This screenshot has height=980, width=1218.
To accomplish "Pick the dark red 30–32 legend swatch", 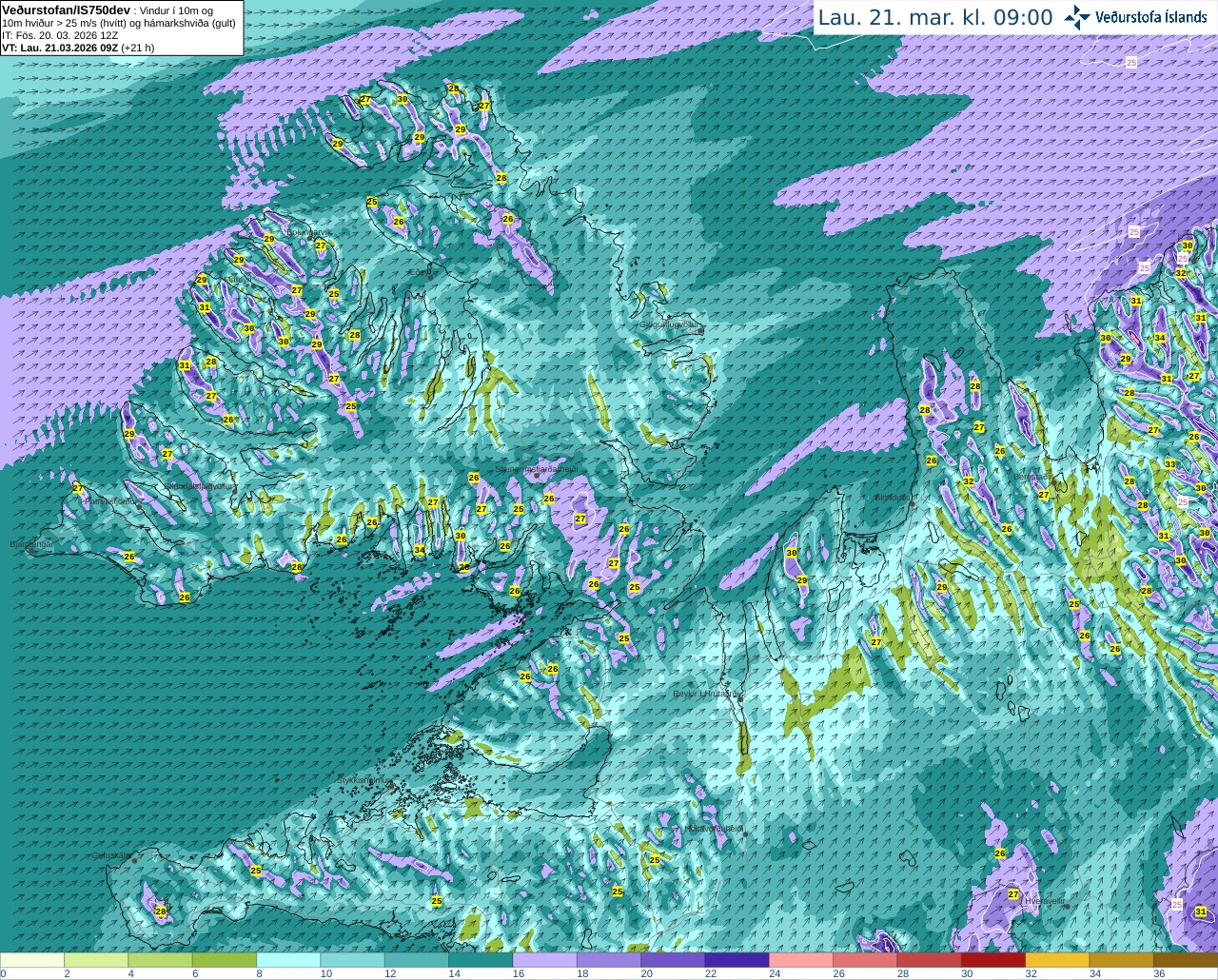I will [x=992, y=960].
